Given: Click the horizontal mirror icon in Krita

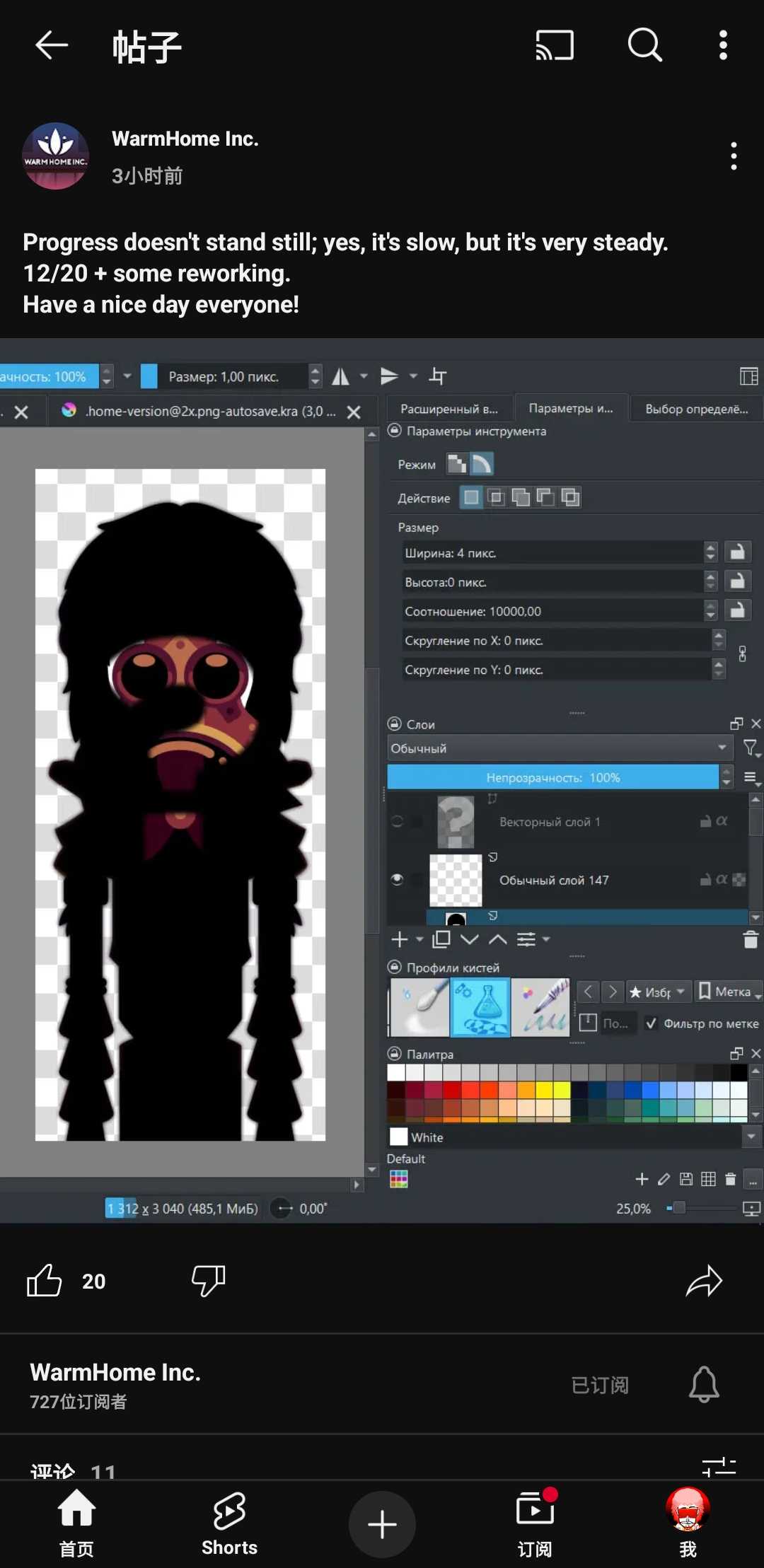Looking at the screenshot, I should (341, 376).
